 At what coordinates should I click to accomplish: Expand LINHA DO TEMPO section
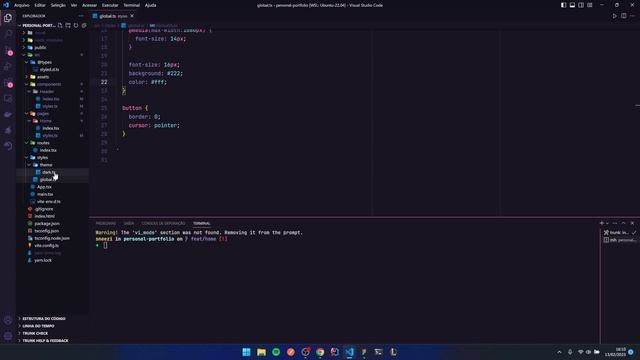(38, 326)
